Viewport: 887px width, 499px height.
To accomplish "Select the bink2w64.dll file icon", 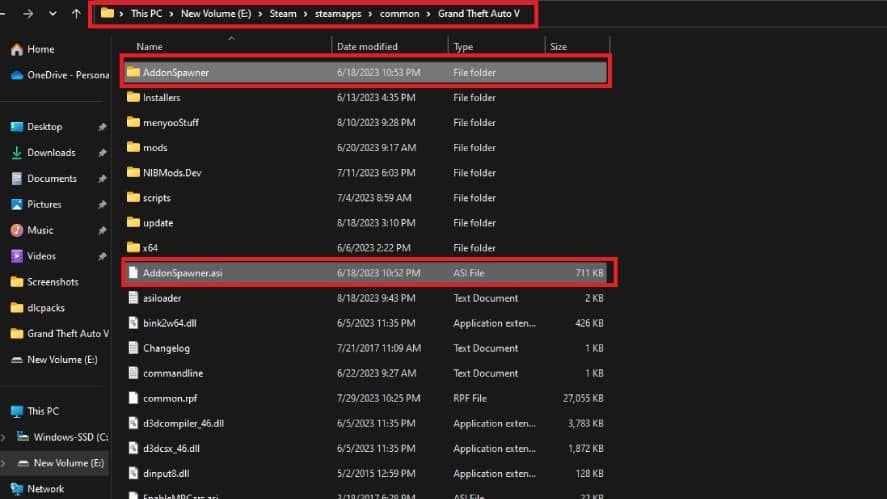I will [133, 322].
